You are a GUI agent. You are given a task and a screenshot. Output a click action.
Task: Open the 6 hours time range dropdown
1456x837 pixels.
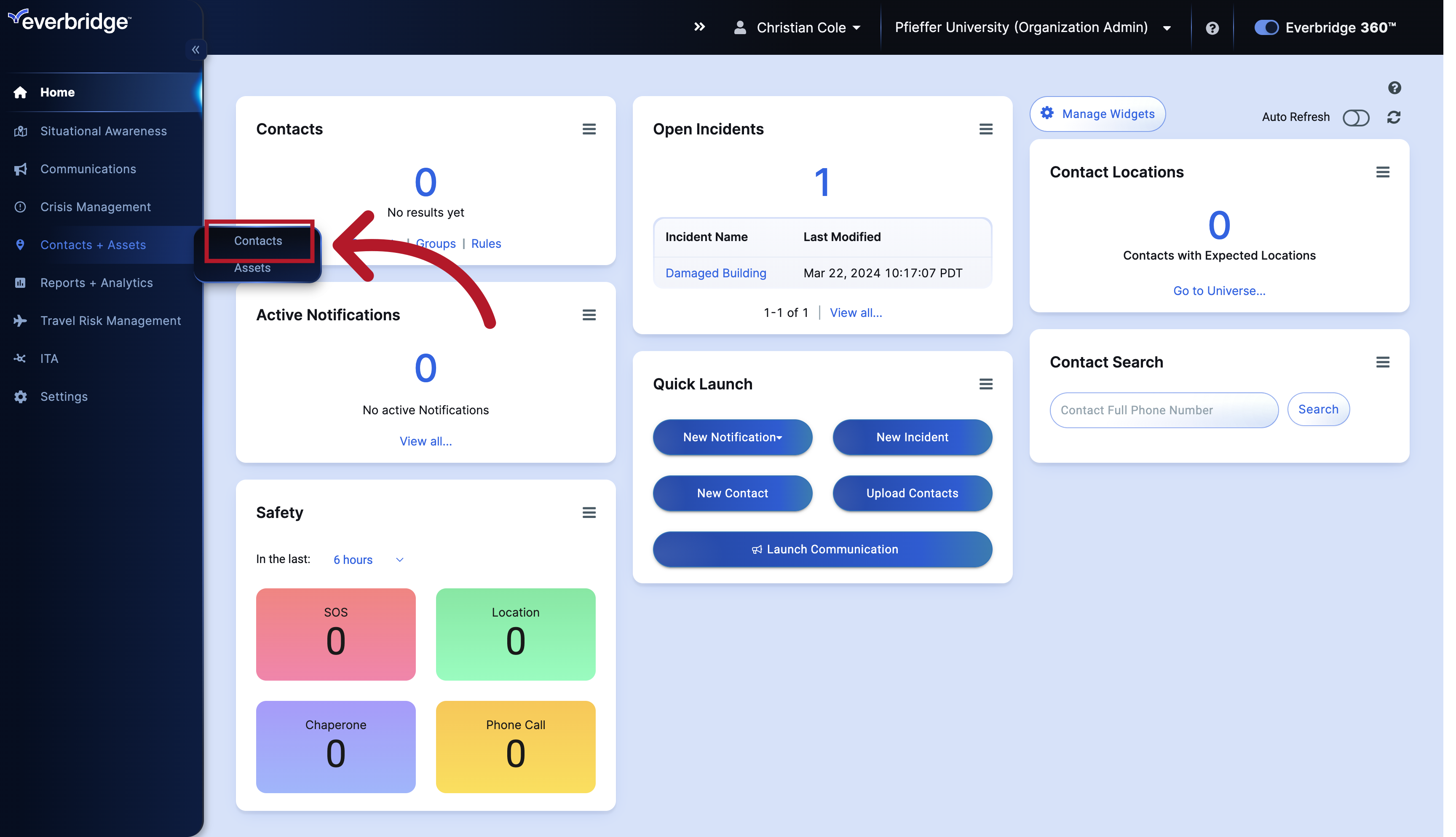(368, 559)
